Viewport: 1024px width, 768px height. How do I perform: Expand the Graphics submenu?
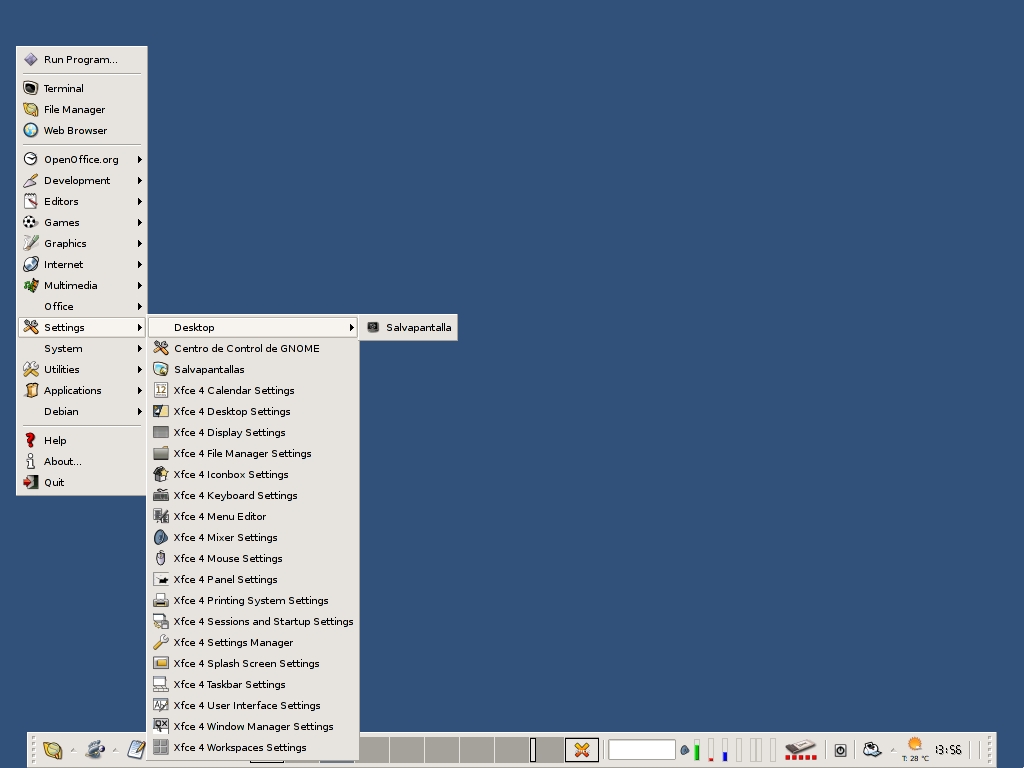click(x=82, y=243)
